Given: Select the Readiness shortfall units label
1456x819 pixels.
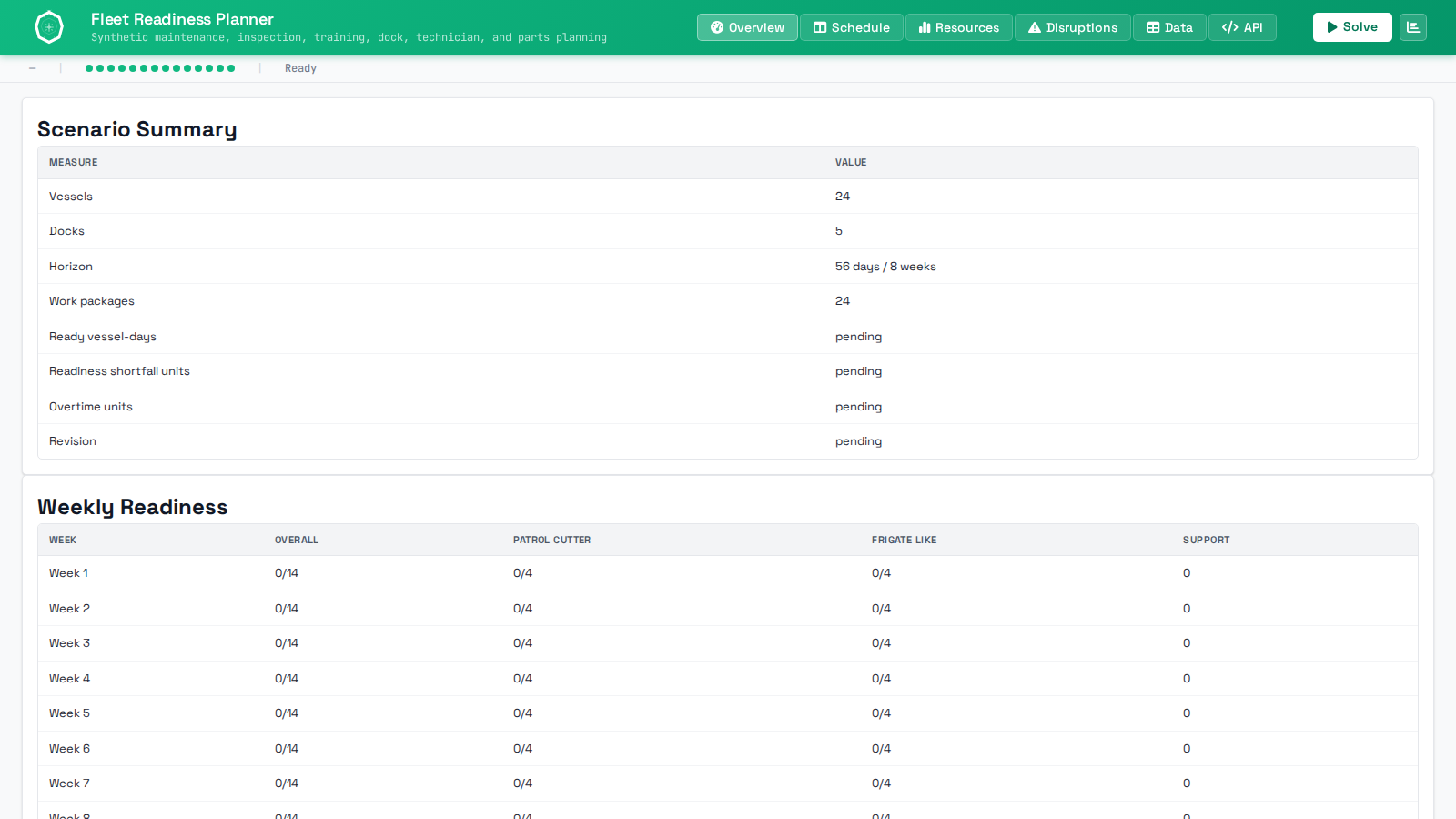Looking at the screenshot, I should click(x=119, y=371).
